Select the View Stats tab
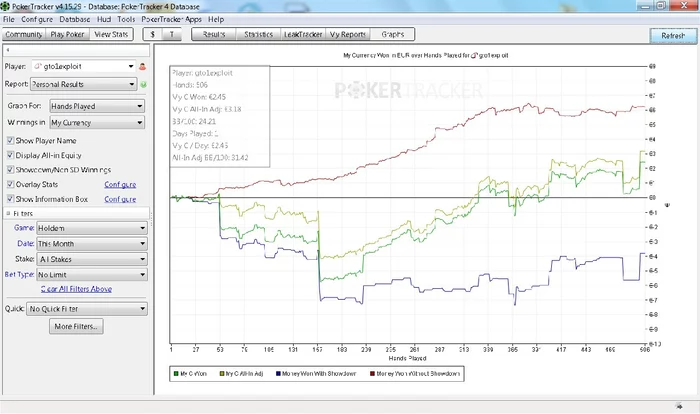Viewport: 700px width, 414px height. pos(111,34)
